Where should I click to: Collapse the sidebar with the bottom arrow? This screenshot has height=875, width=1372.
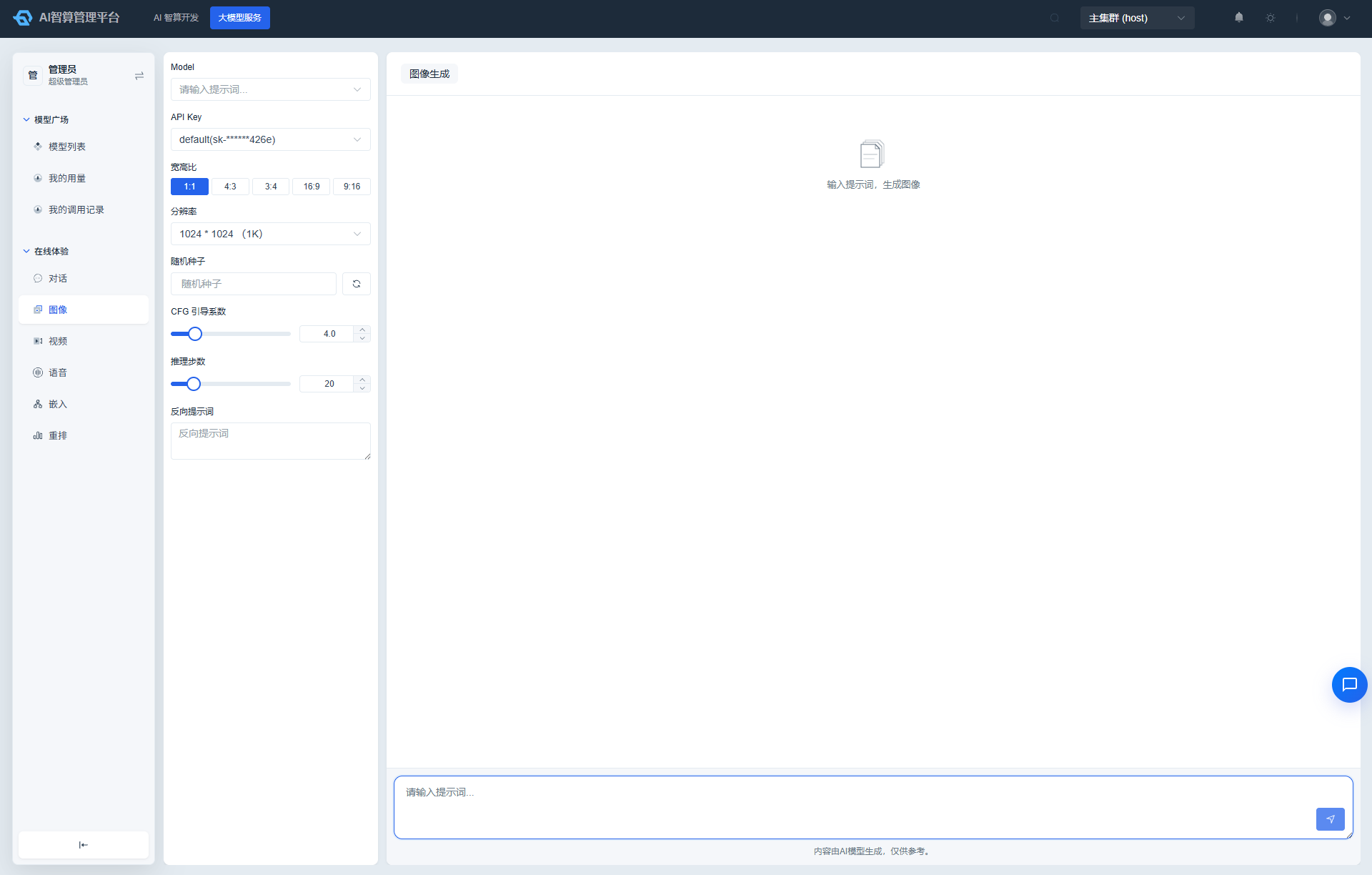pyautogui.click(x=84, y=845)
